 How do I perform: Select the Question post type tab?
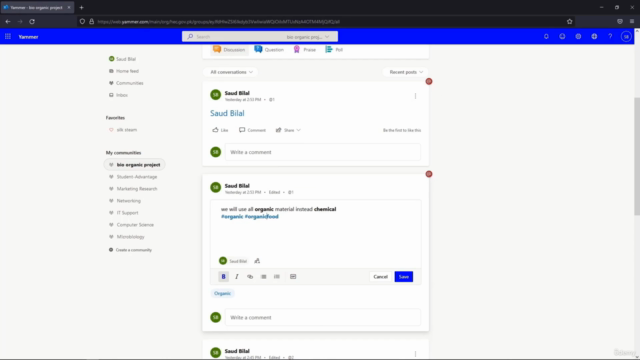pyautogui.click(x=269, y=50)
